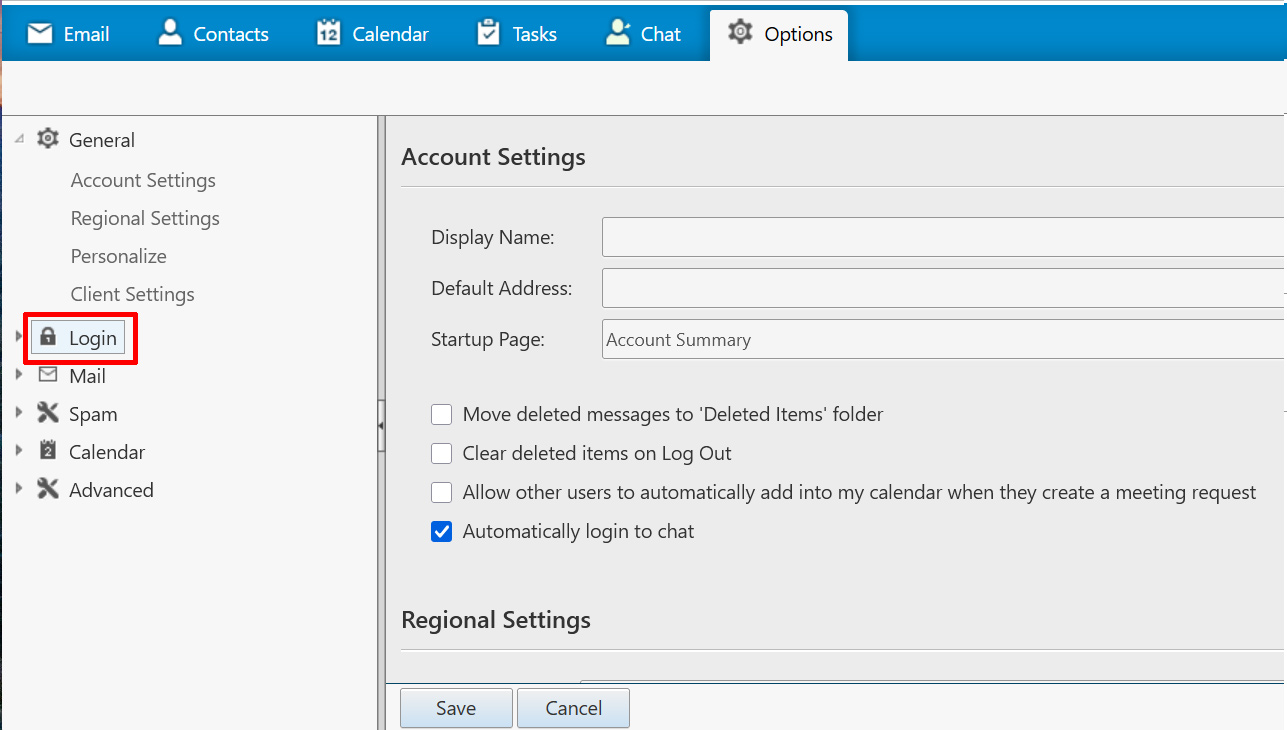Click the Email envelope icon
The image size is (1287, 730).
(39, 34)
